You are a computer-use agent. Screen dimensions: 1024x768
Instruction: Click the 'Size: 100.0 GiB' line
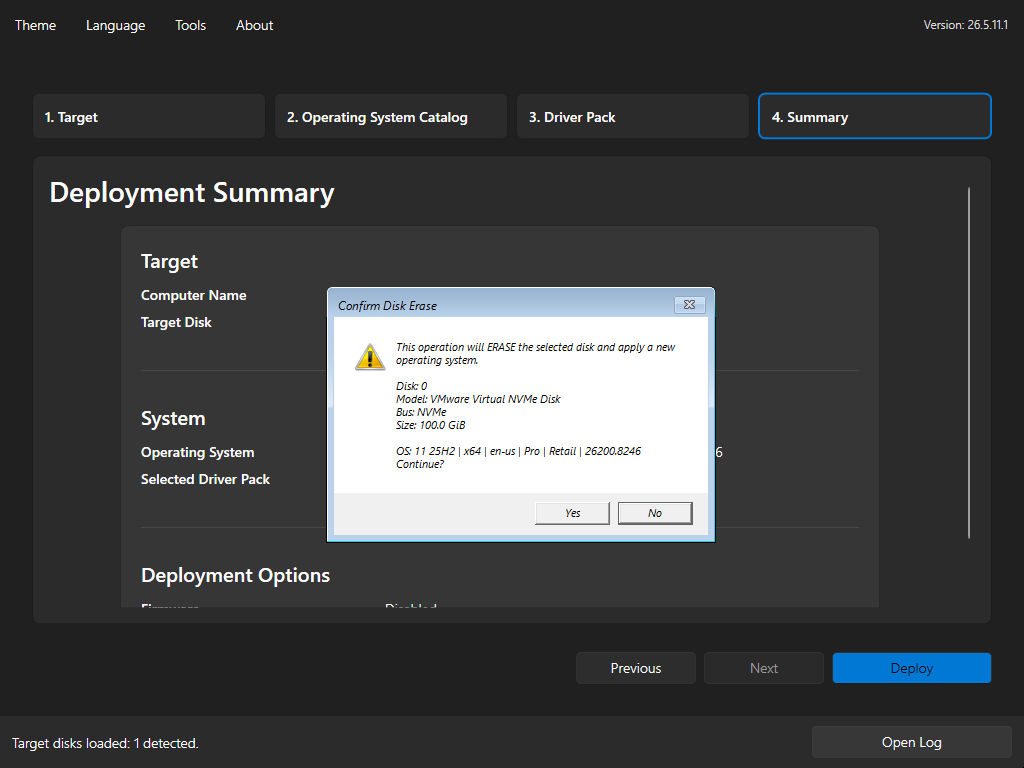click(430, 425)
